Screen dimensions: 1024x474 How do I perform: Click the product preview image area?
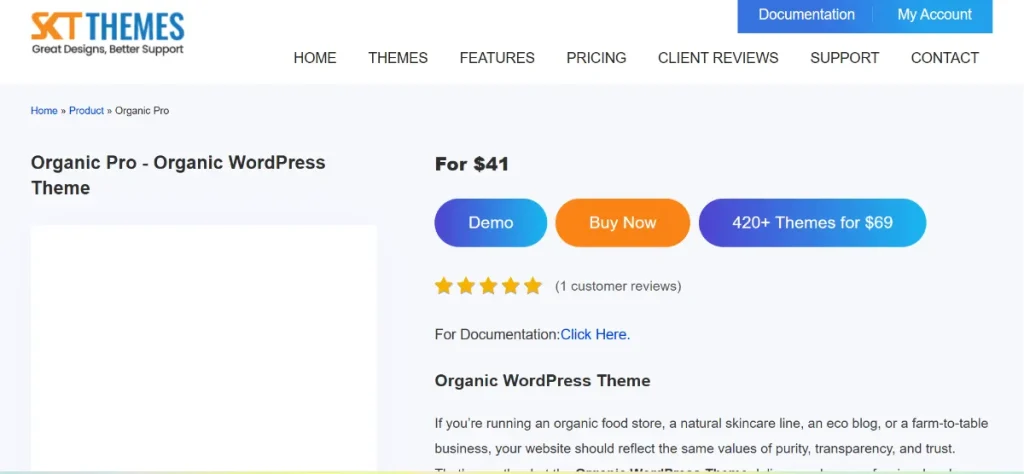click(204, 348)
